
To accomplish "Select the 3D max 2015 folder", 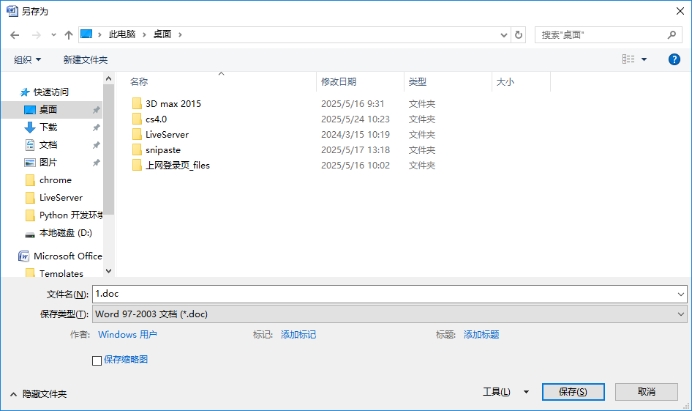I will click(x=173, y=103).
